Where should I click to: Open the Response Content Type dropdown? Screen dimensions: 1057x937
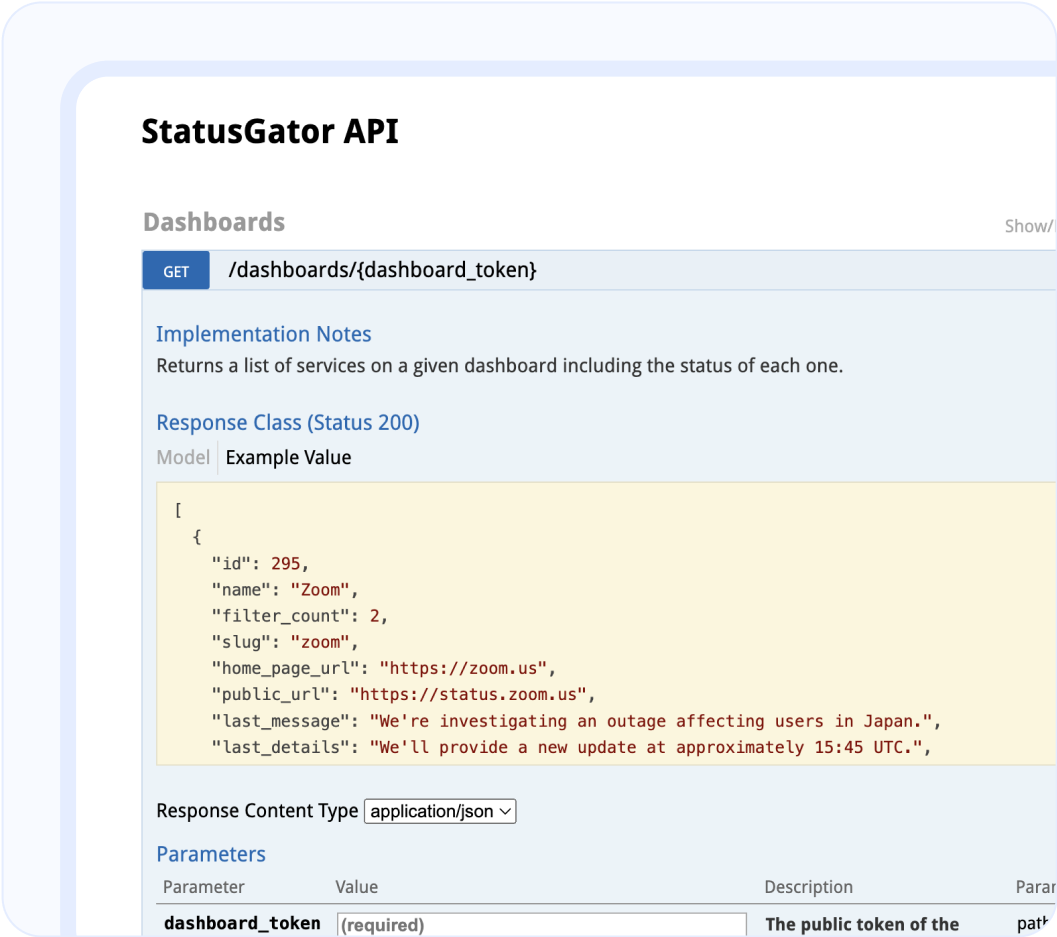click(x=439, y=811)
